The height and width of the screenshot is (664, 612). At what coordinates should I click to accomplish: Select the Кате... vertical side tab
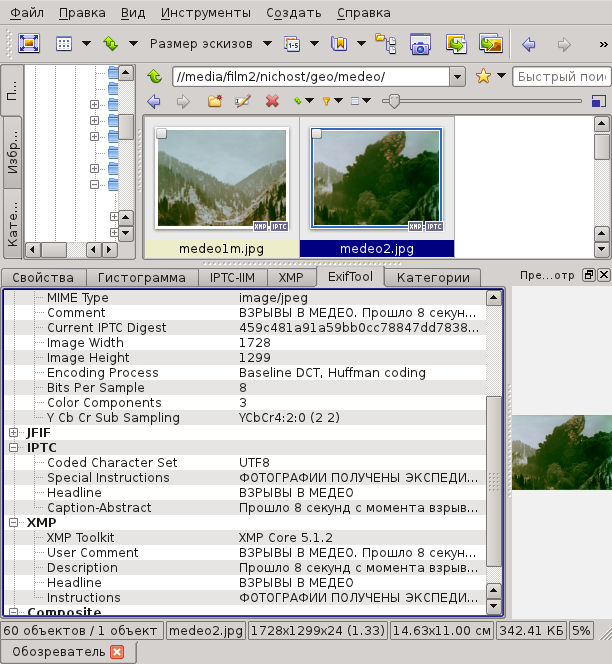[x=13, y=223]
